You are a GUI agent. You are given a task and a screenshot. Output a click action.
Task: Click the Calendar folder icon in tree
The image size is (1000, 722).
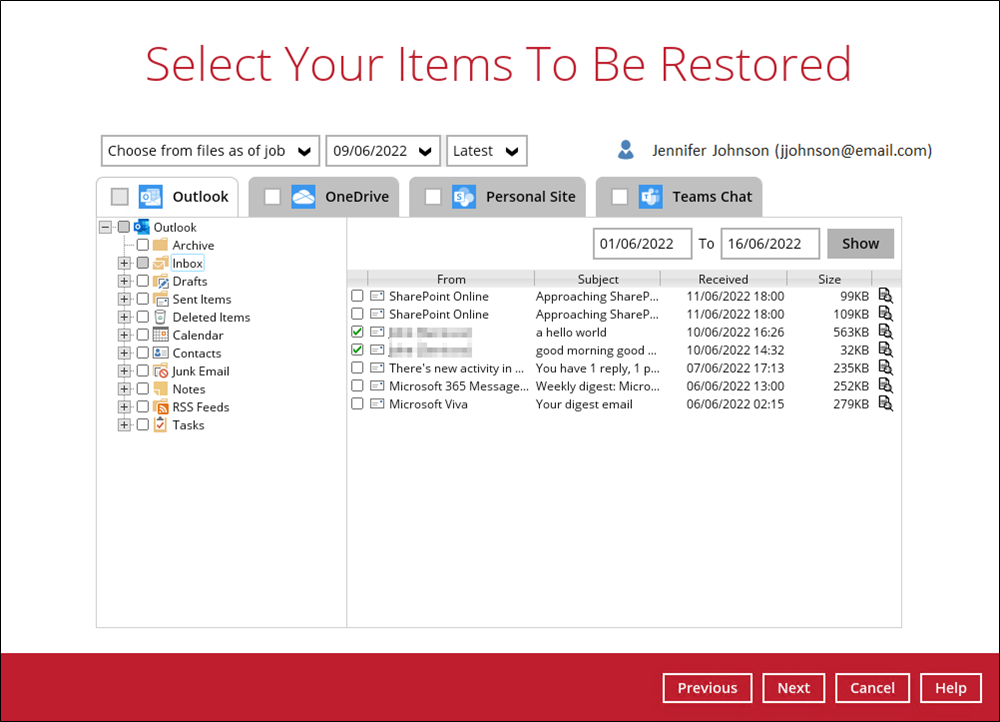[160, 335]
